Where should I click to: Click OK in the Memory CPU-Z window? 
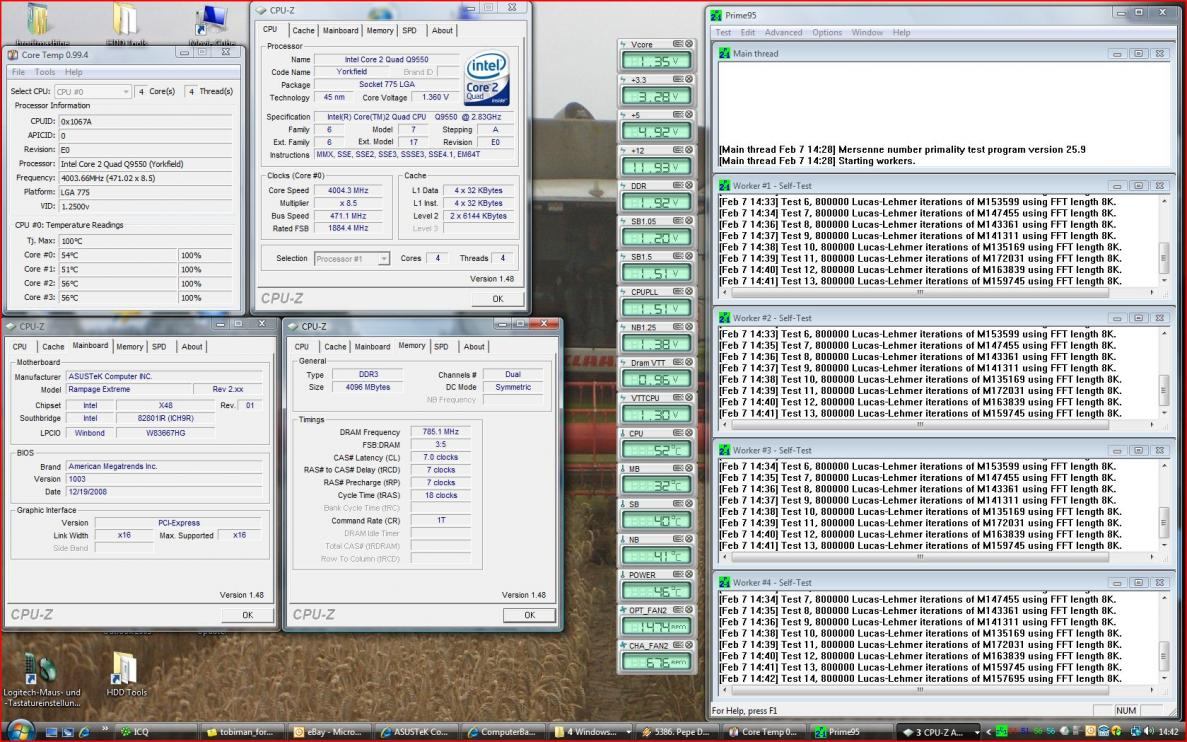click(529, 615)
